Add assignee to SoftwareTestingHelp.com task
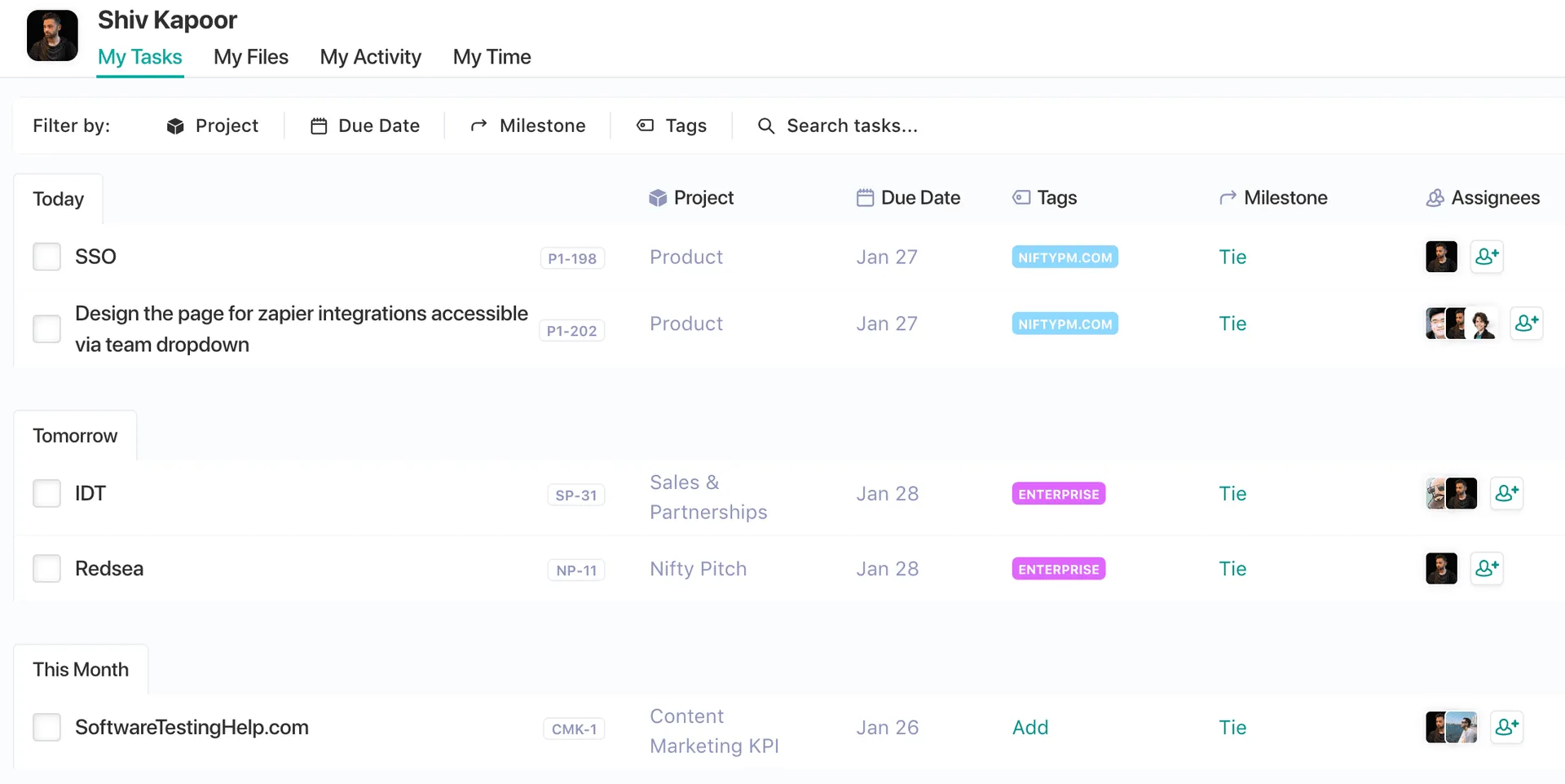 (1506, 727)
